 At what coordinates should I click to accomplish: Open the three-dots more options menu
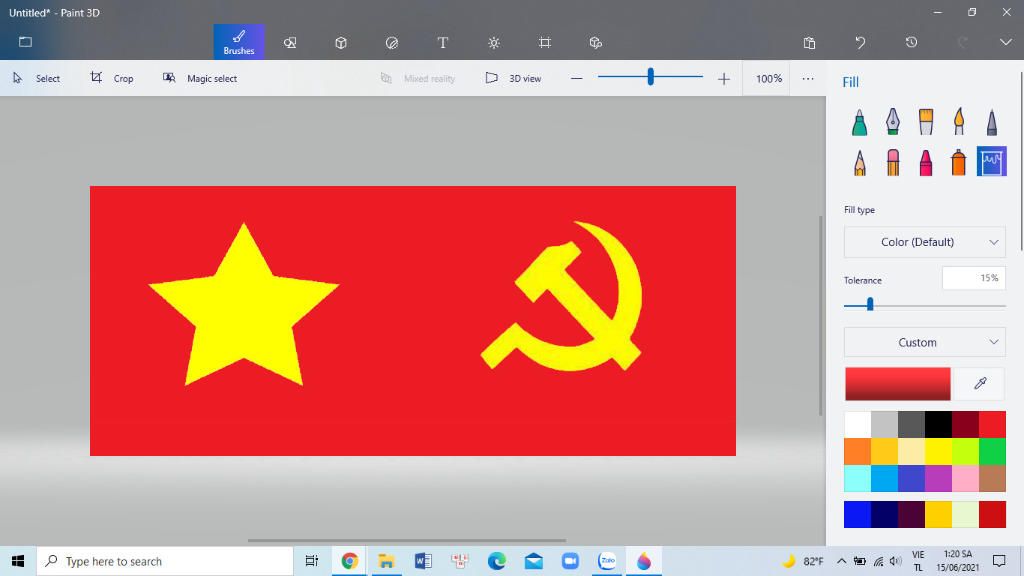(x=808, y=78)
